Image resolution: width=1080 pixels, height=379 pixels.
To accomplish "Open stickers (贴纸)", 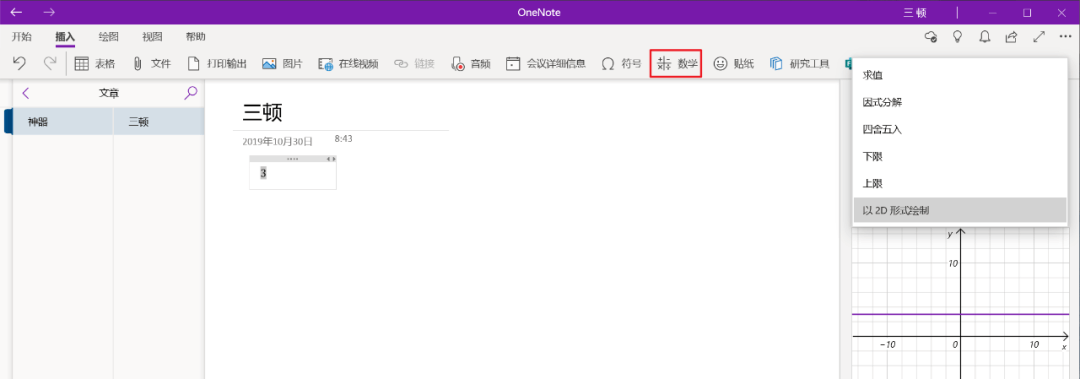I will pyautogui.click(x=734, y=64).
